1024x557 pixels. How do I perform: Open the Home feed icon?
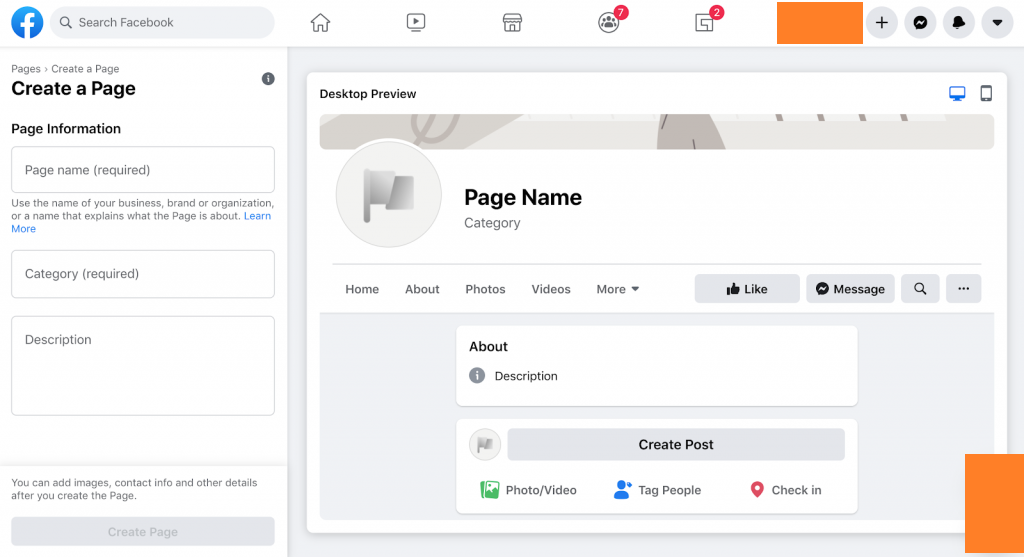[320, 23]
